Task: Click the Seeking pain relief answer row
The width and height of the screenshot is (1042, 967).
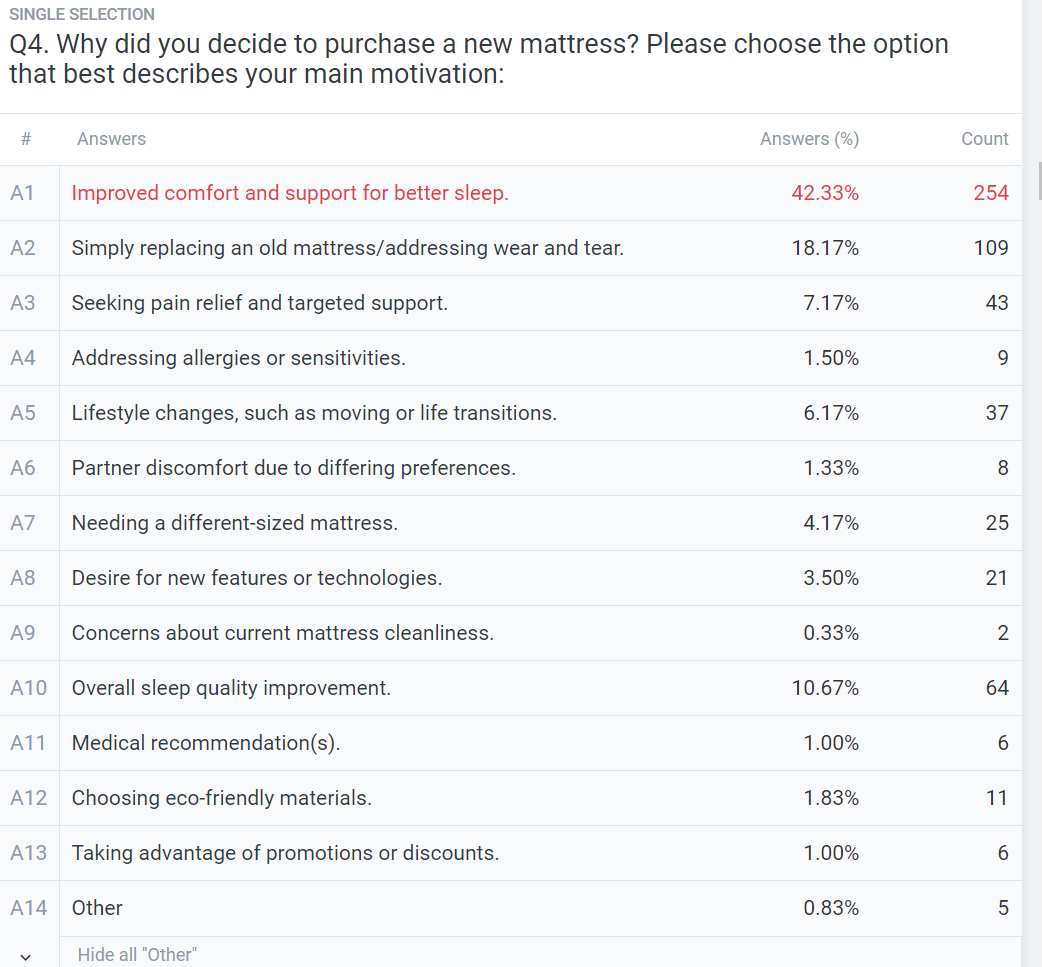Action: click(x=259, y=303)
